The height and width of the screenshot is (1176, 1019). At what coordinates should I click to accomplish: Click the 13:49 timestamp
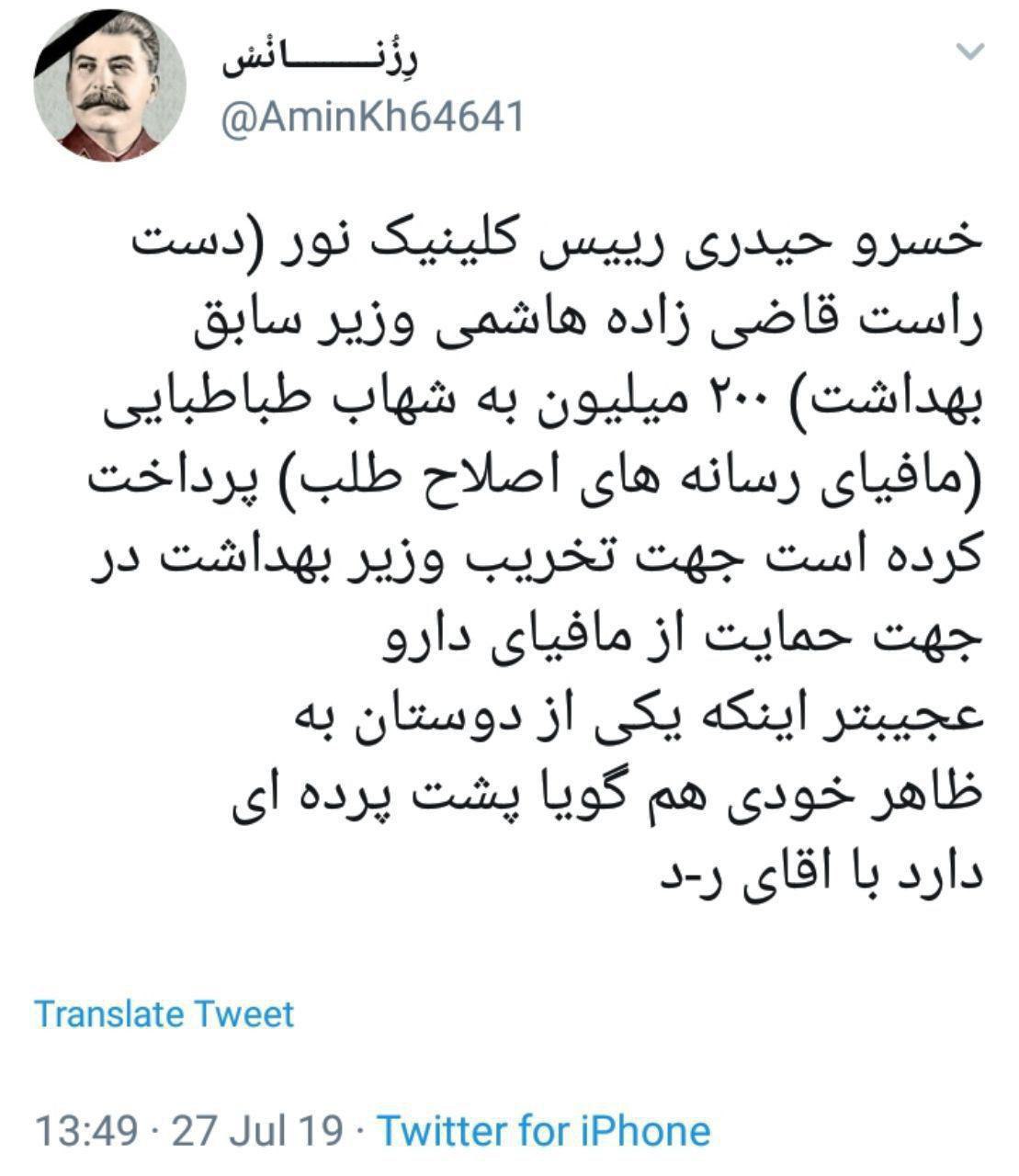point(86,1130)
